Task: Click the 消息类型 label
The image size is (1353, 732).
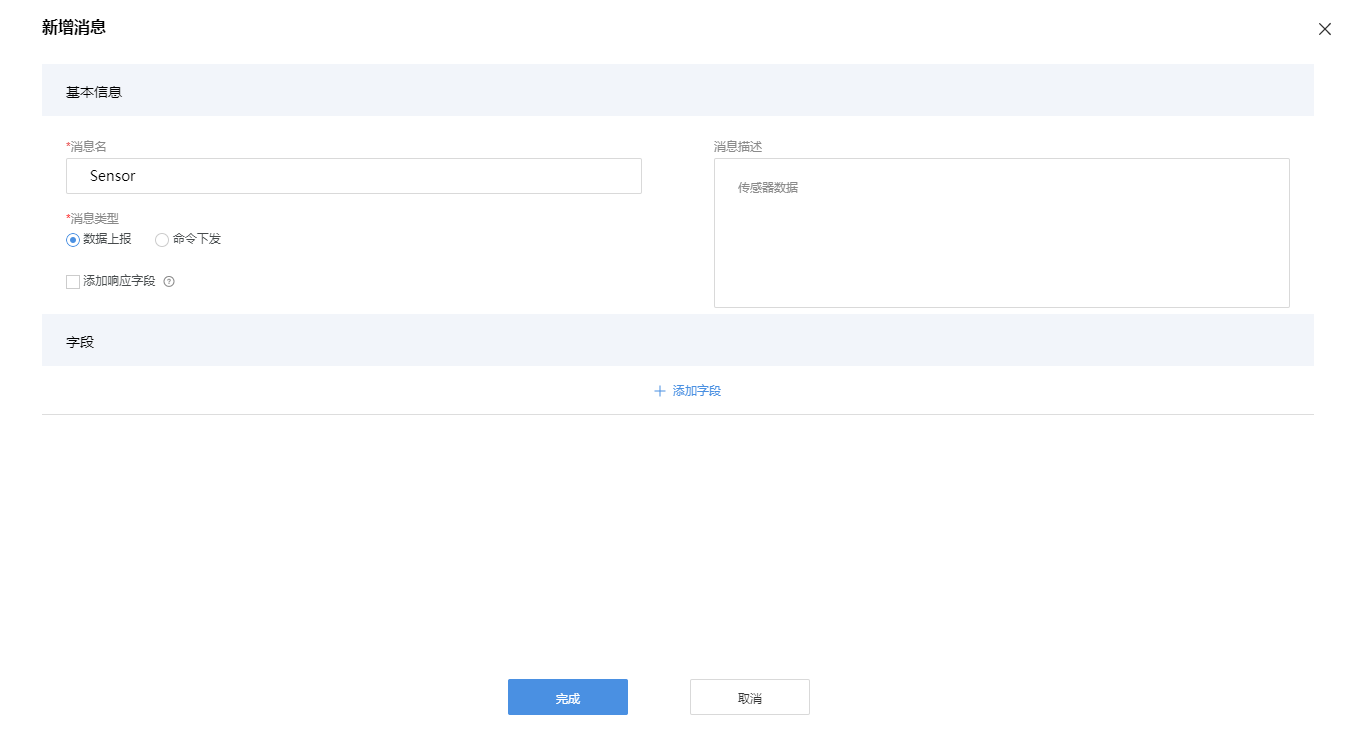Action: tap(92, 218)
